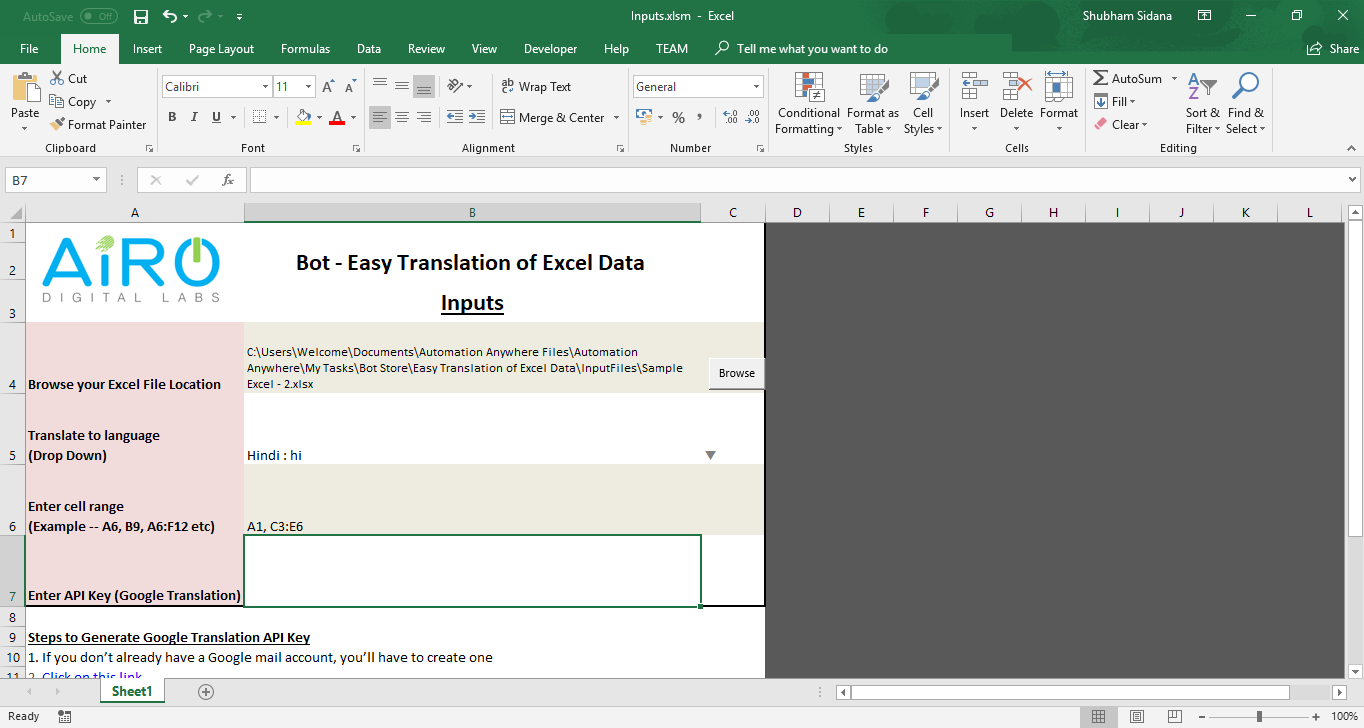1364x728 pixels.
Task: Toggle Italic formatting
Action: click(x=194, y=118)
